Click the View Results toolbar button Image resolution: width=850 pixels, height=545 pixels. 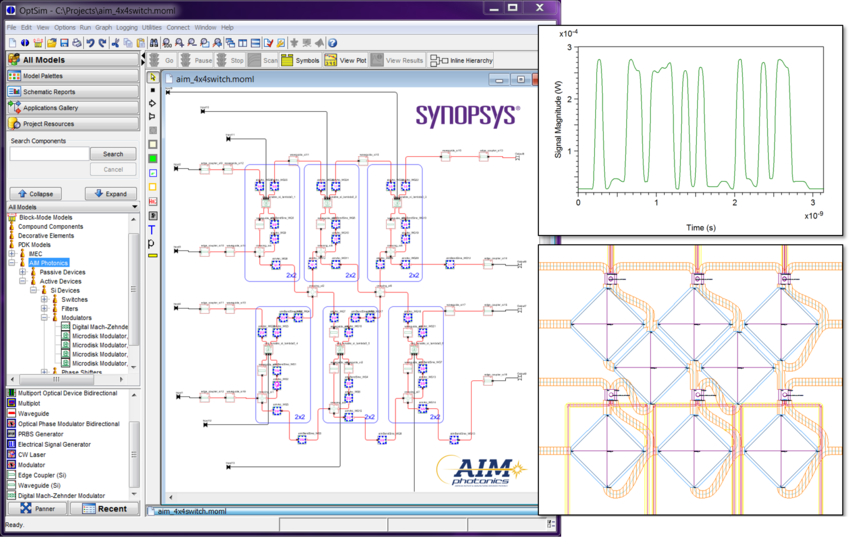[397, 60]
